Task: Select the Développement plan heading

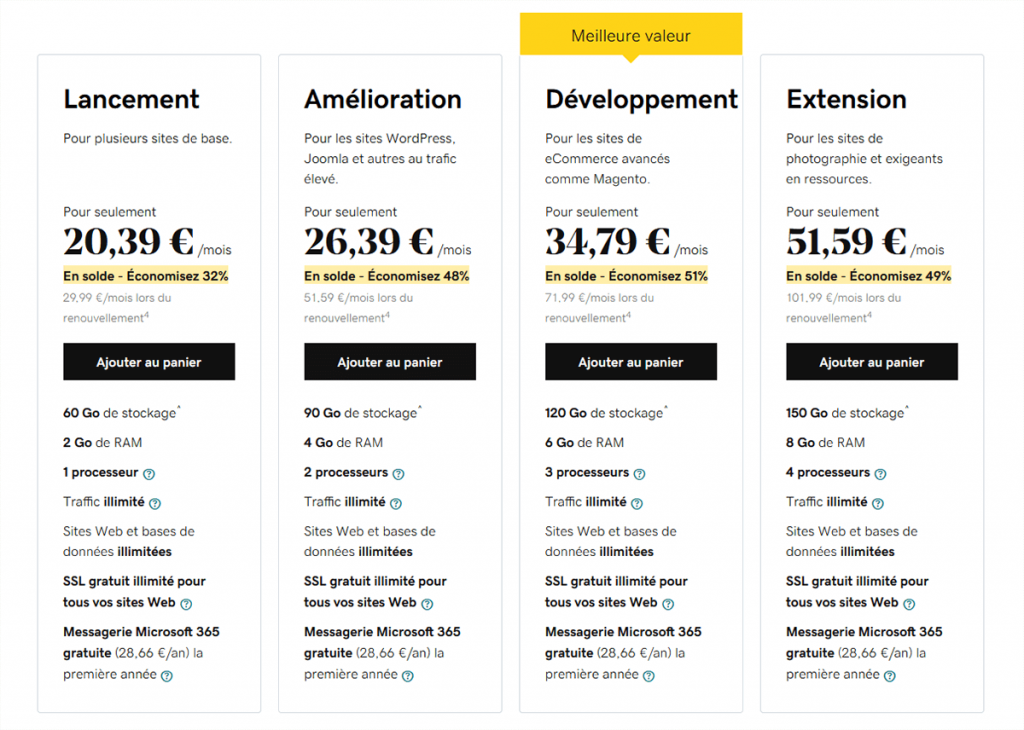Action: pos(641,99)
